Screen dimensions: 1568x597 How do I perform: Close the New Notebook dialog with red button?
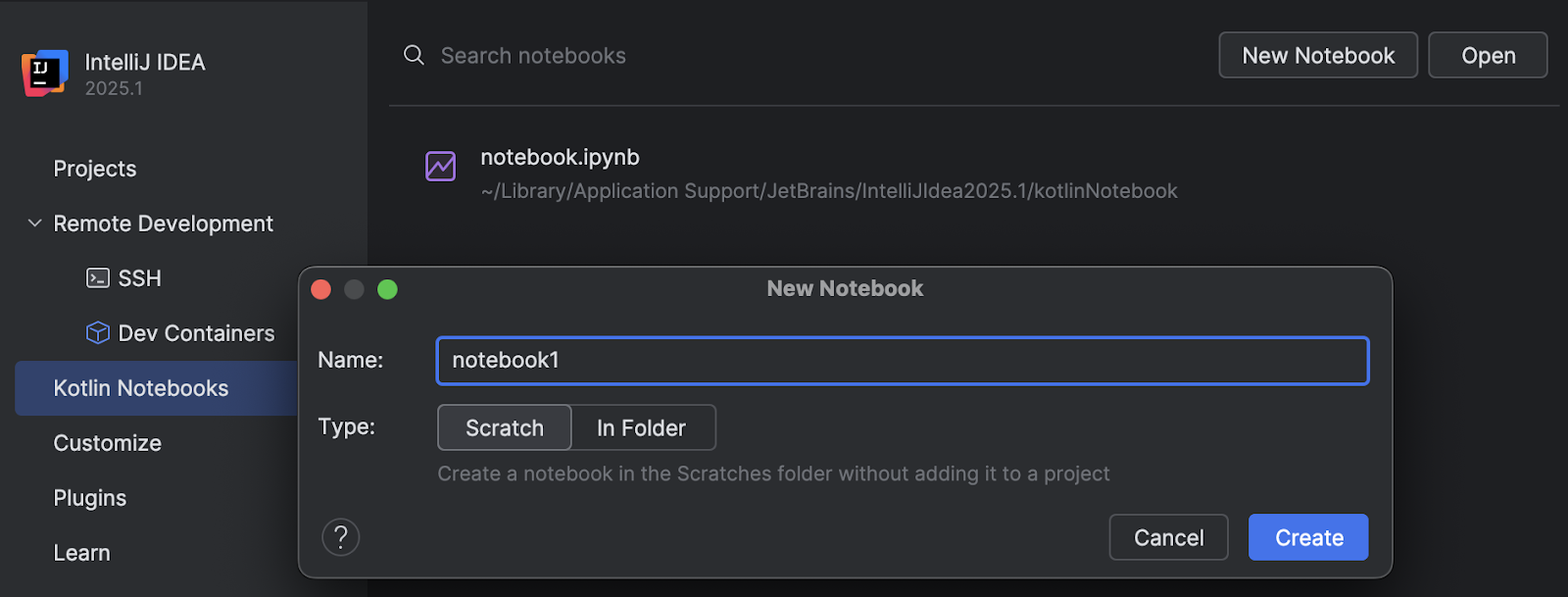(x=320, y=289)
